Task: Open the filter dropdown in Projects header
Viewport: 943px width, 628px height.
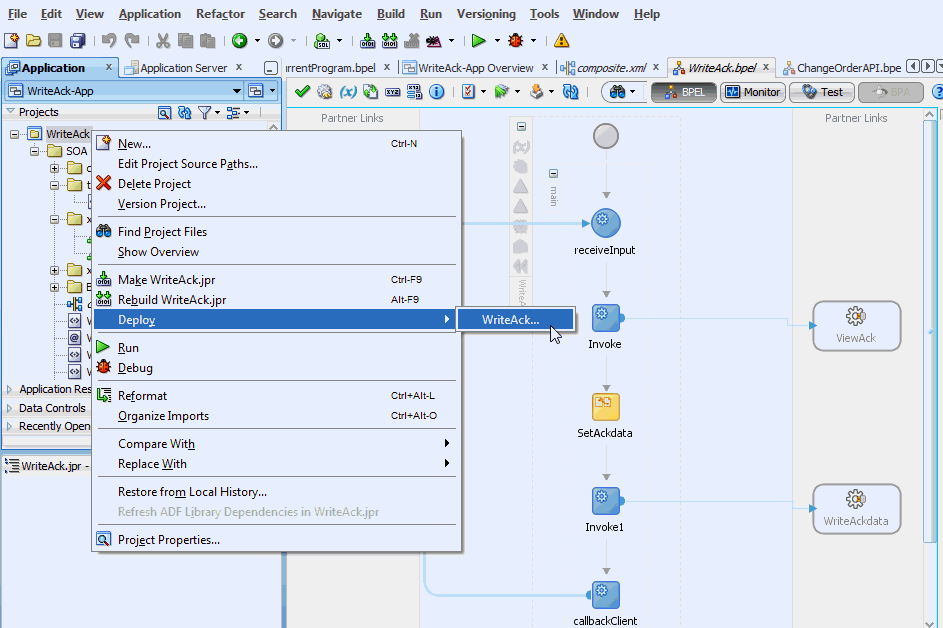Action: (218, 112)
